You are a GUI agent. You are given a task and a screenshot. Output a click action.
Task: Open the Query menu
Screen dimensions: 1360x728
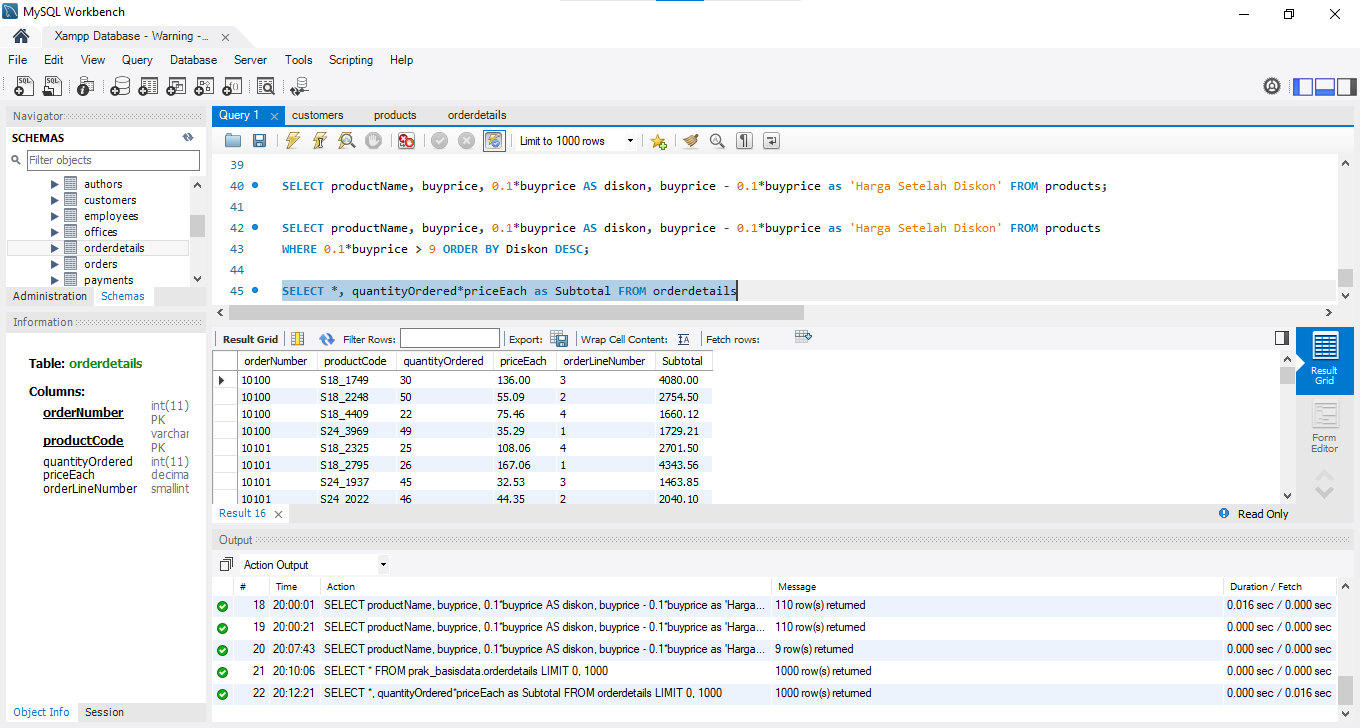[x=137, y=60]
